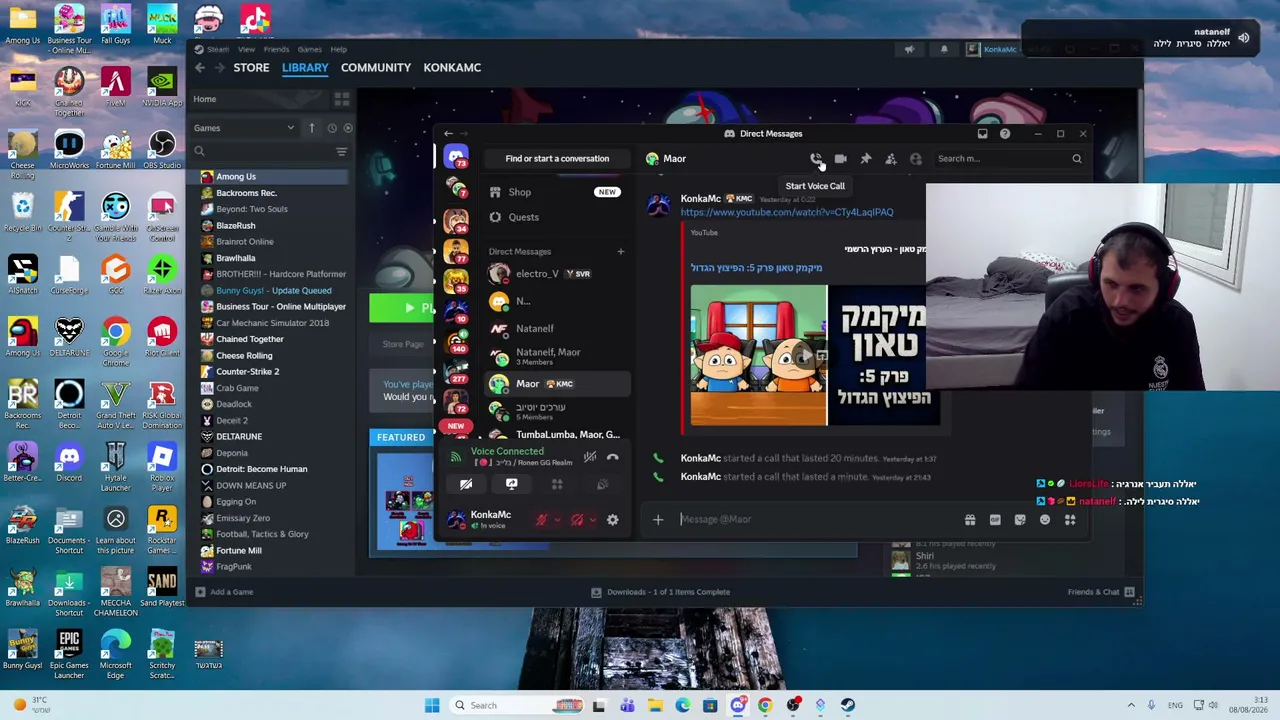This screenshot has height=720, width=1280.
Task: Show the user profile panel icon
Action: tap(916, 159)
